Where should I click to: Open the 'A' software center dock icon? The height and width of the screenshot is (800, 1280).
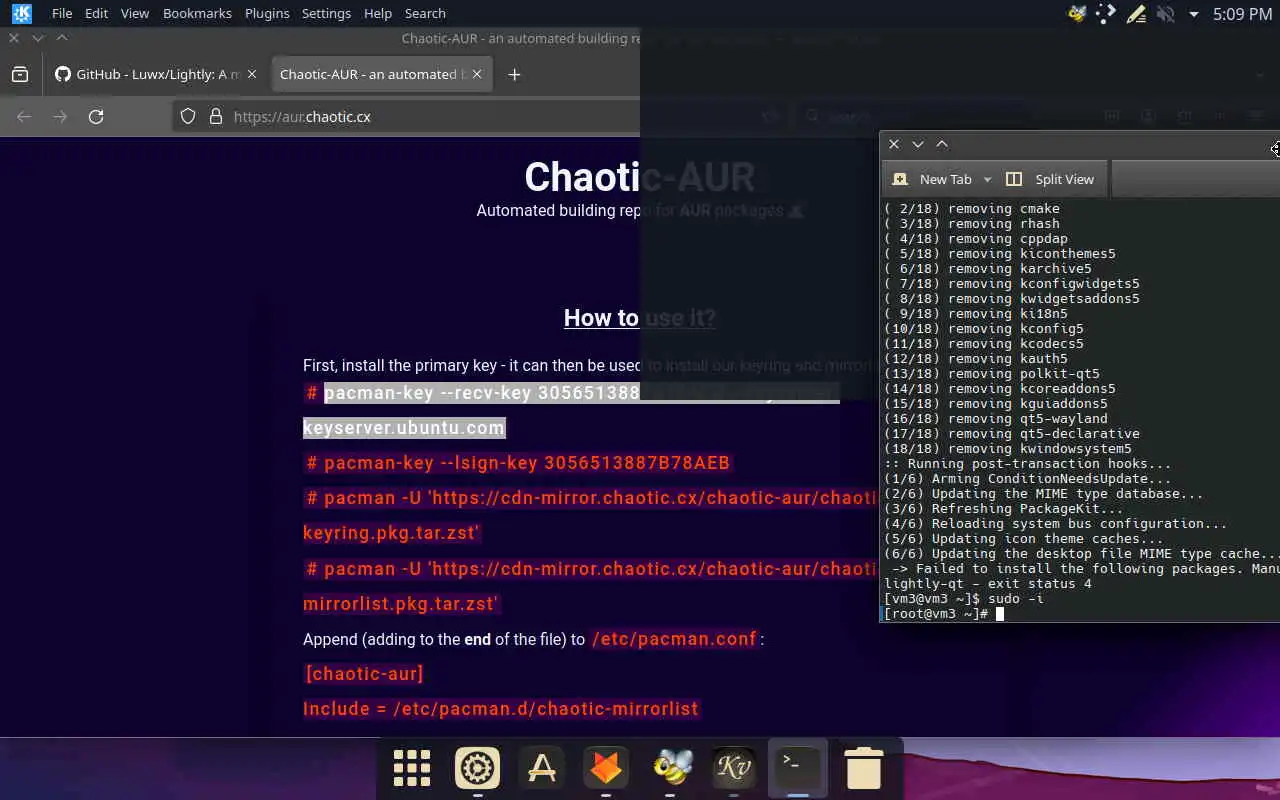click(x=541, y=768)
